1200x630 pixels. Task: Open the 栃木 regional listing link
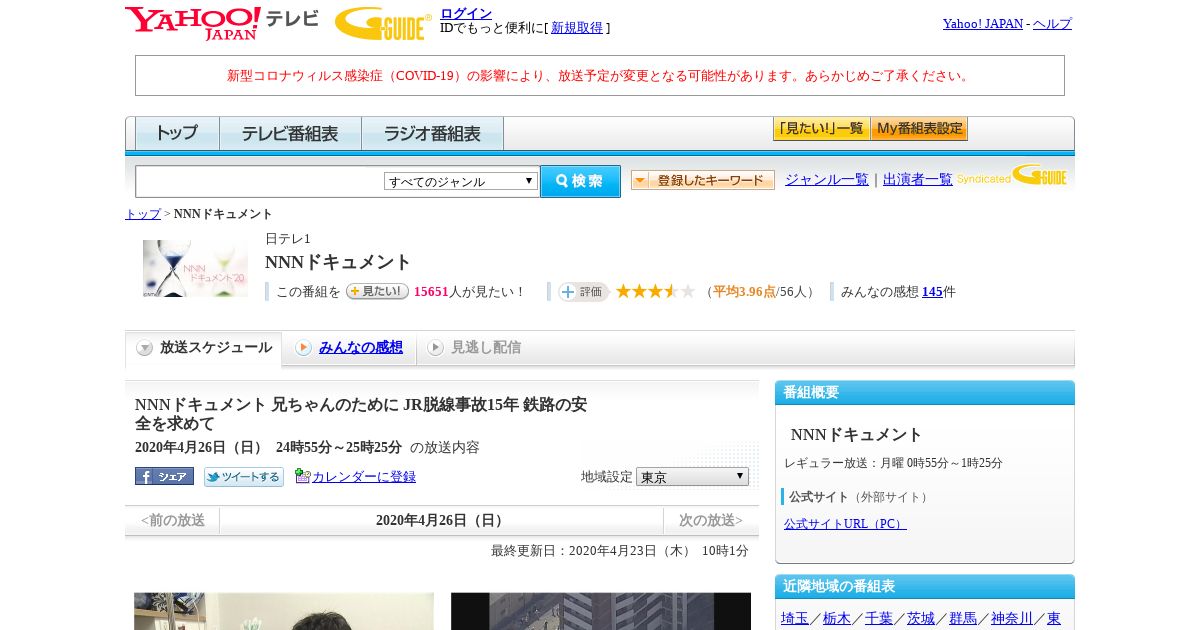click(837, 618)
